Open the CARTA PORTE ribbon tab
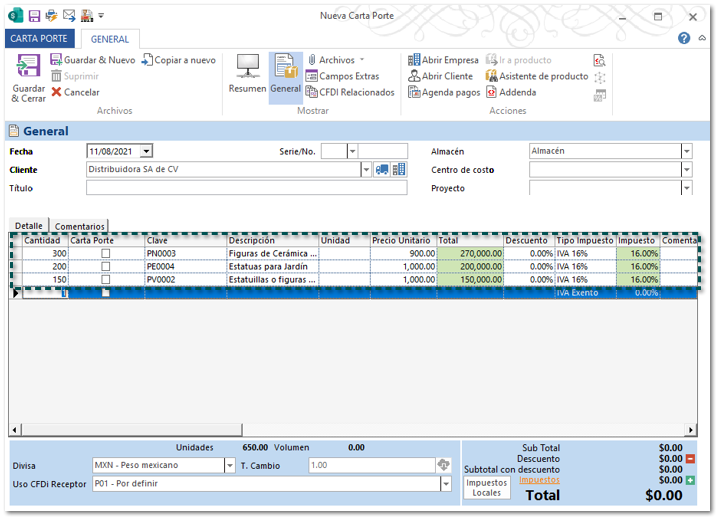 click(x=38, y=39)
